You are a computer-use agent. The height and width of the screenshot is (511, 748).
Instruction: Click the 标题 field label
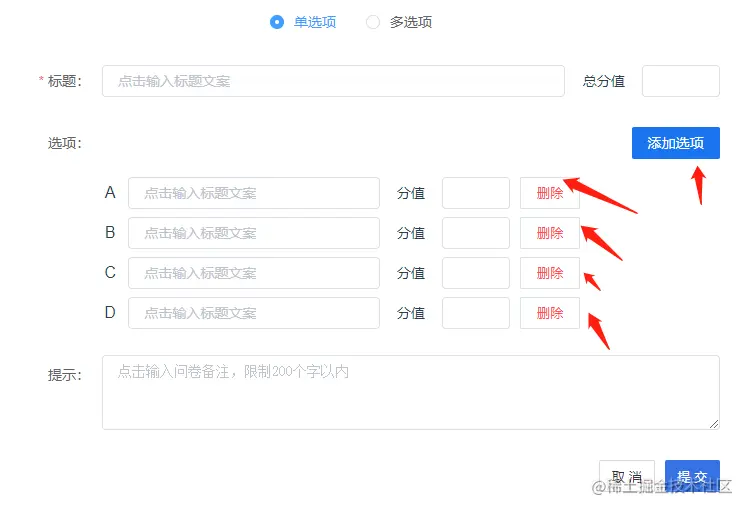pos(65,81)
